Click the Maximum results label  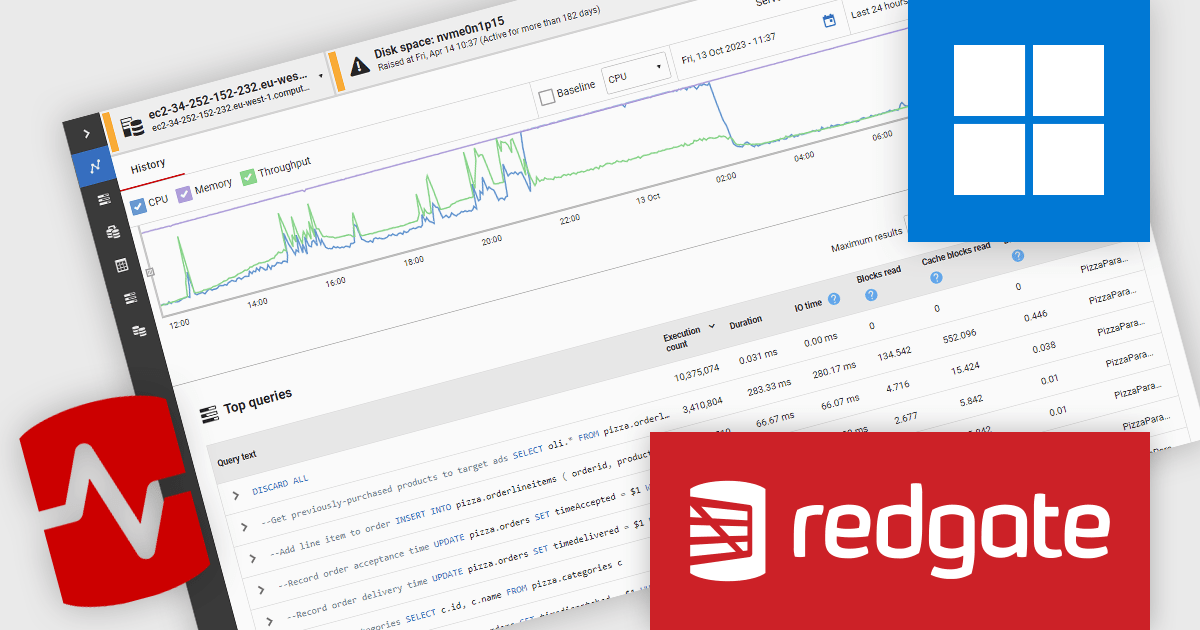click(x=866, y=239)
